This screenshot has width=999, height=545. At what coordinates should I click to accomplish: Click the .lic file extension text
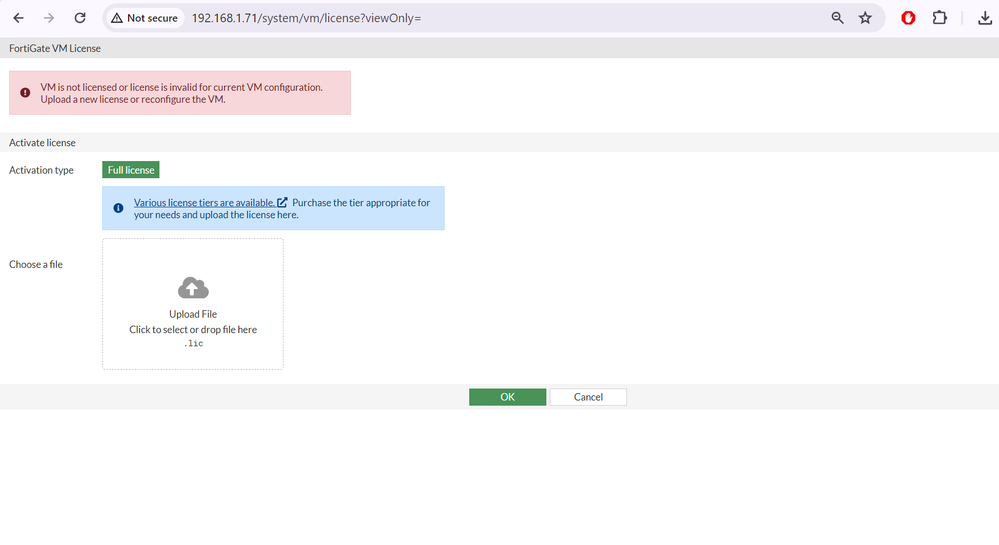[x=193, y=344]
